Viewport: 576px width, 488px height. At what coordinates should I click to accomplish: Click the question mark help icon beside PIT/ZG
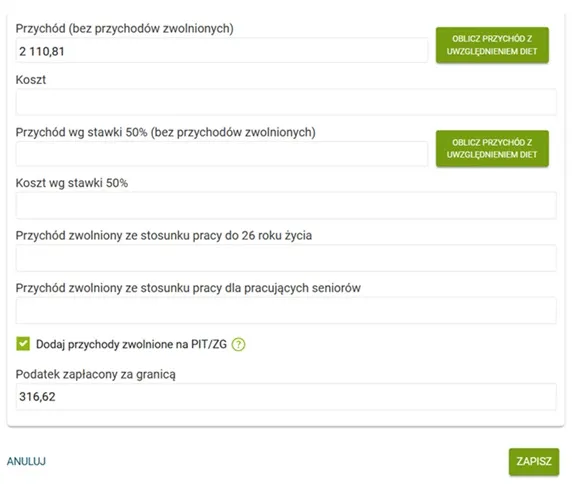click(x=238, y=345)
